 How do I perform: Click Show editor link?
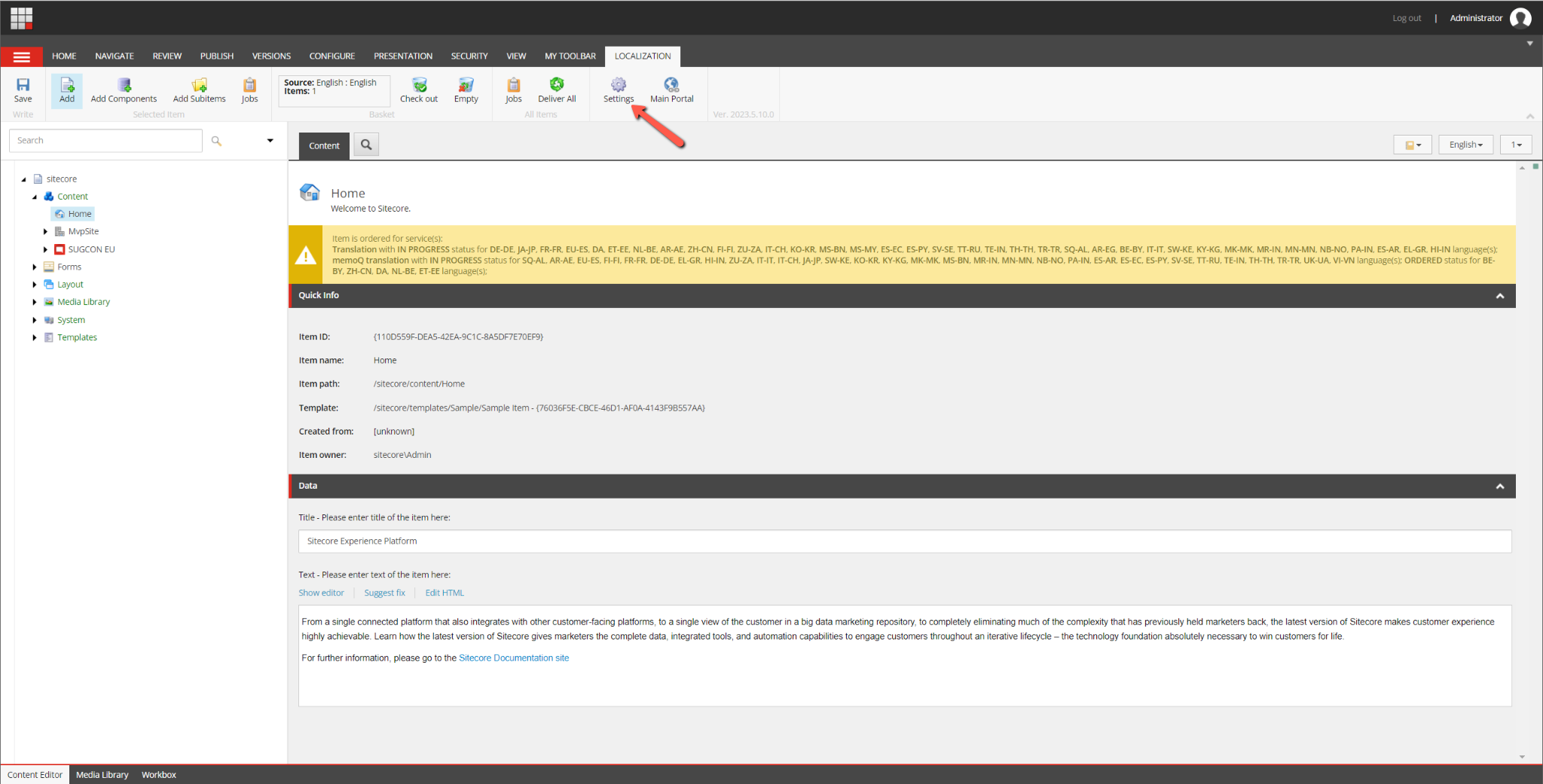point(321,593)
